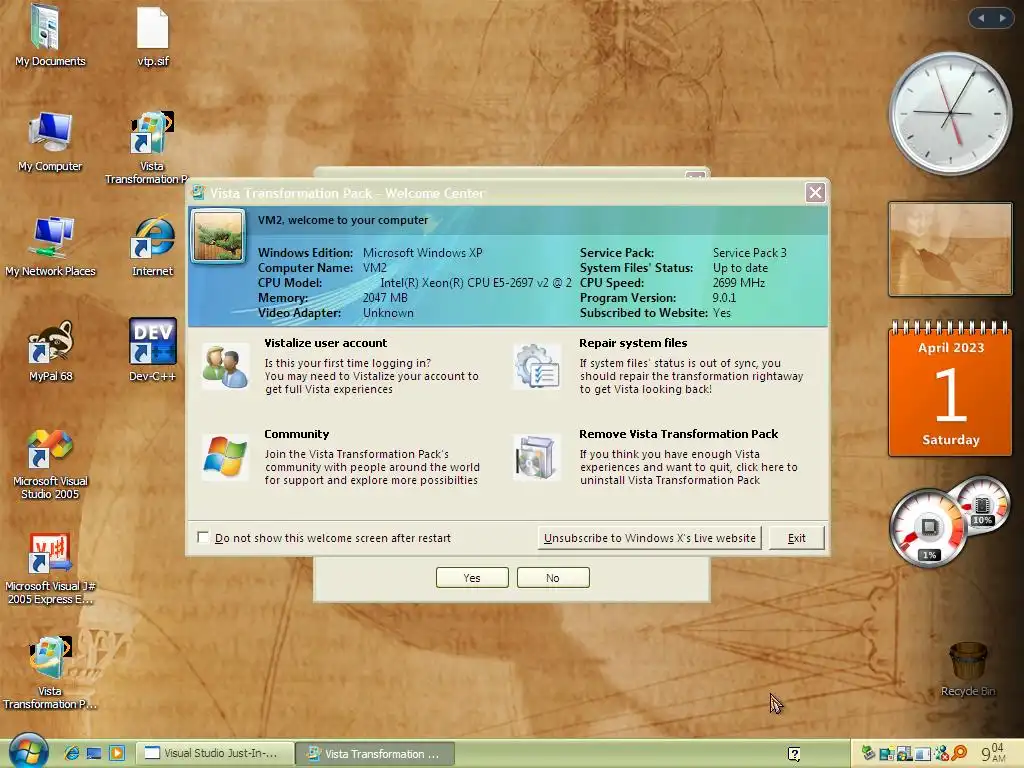The image size is (1024, 768).
Task: Launch Internet Explorer from Quick Launch
Action: tap(71, 753)
